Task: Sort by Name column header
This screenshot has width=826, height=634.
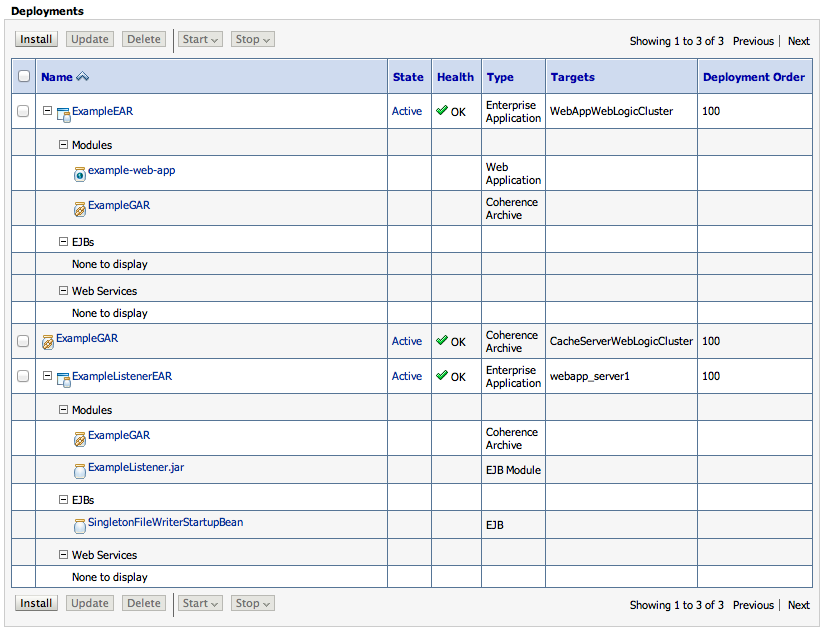Action: tap(57, 77)
